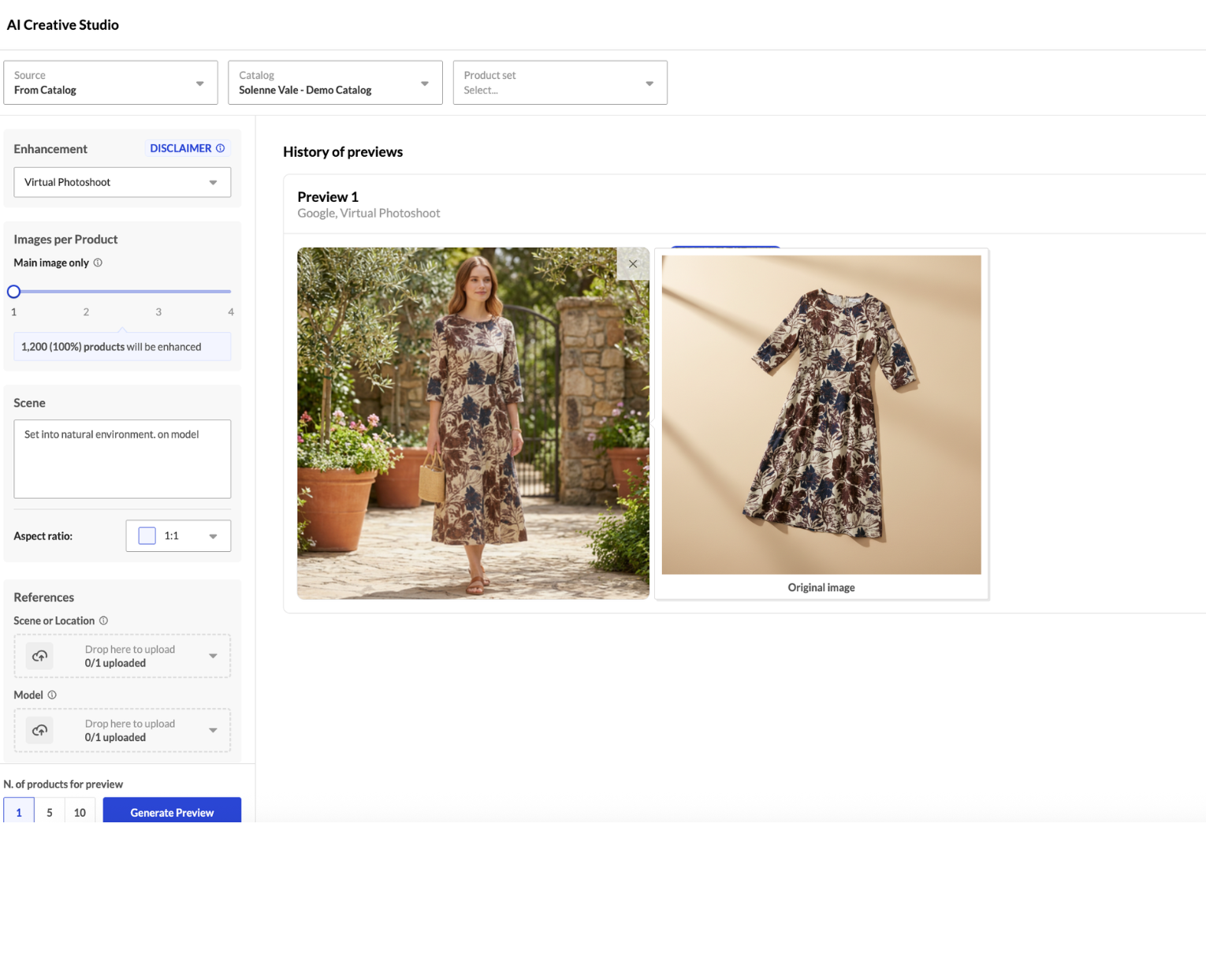This screenshot has height=980, width=1206.
Task: Click info icon beside Scene or Location
Action: [x=103, y=620]
